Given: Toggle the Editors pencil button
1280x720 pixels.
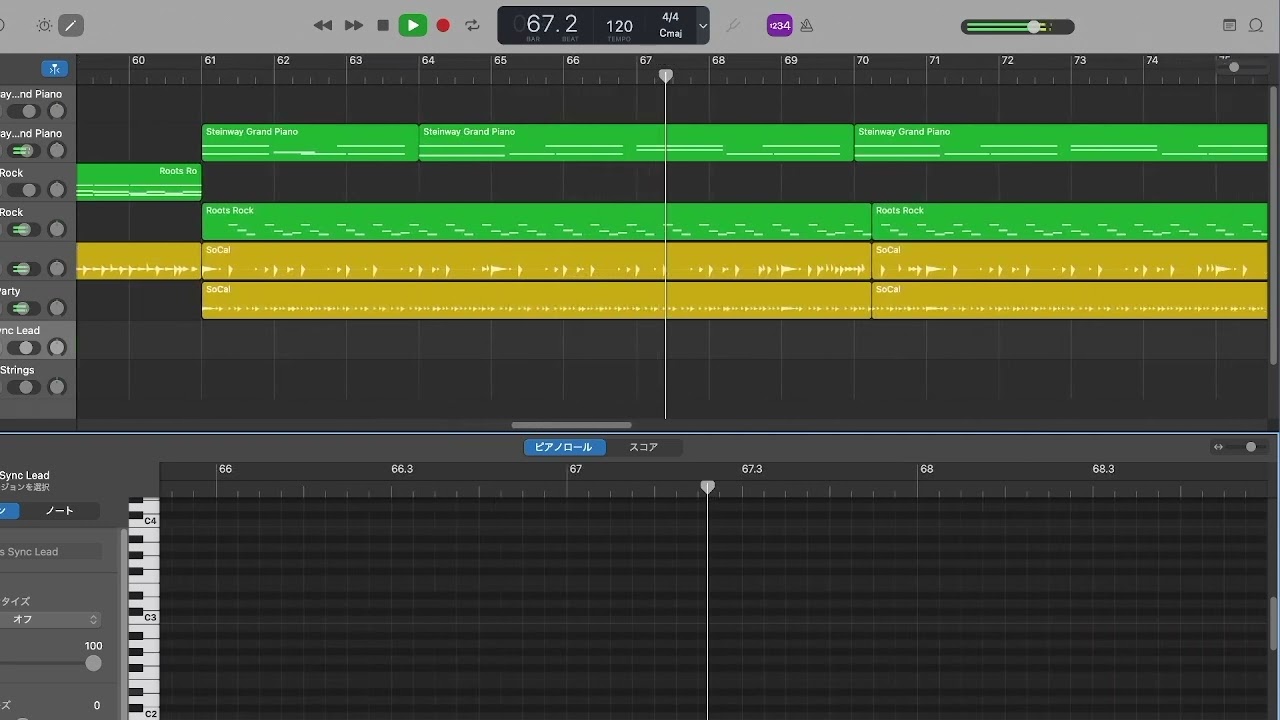Looking at the screenshot, I should pyautogui.click(x=71, y=26).
